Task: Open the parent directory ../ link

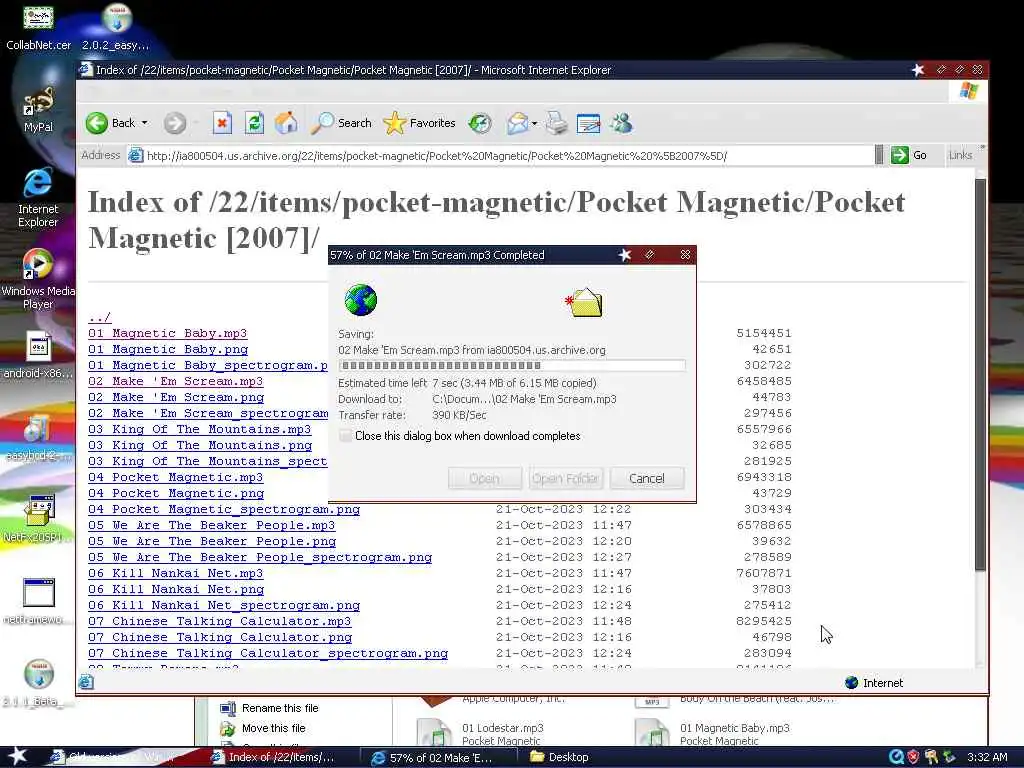Action: click(99, 317)
